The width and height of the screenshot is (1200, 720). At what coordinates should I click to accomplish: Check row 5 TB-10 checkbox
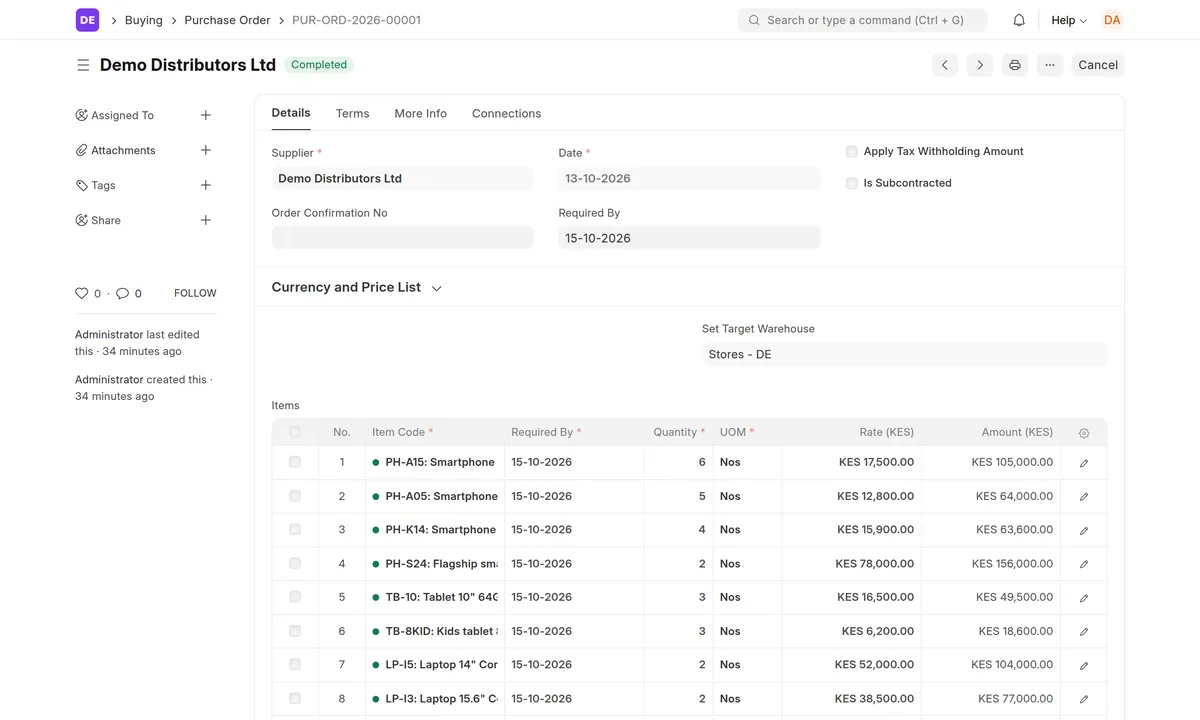point(295,597)
